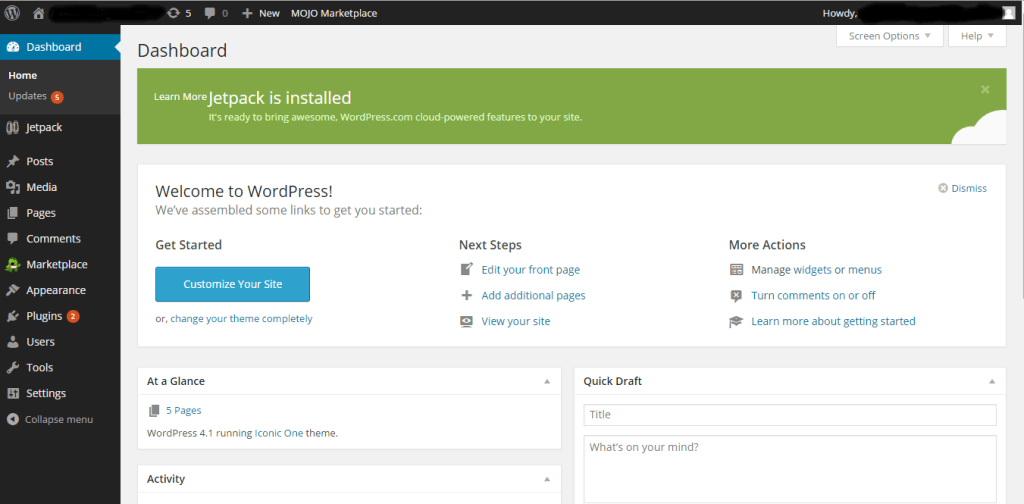Collapse the Quick Draft widget
1024x504 pixels.
coord(991,381)
